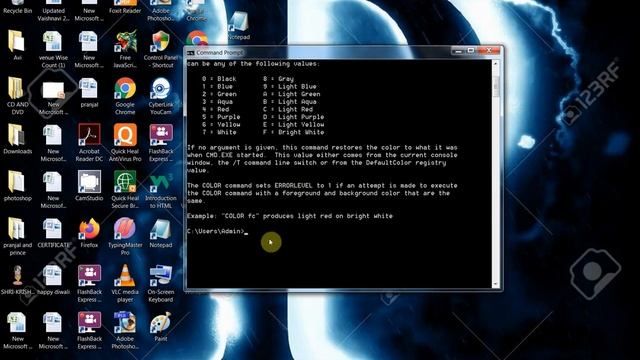Click the "4 = Red" color entry
Image resolution: width=640 pixels, height=360 pixels.
coord(216,109)
